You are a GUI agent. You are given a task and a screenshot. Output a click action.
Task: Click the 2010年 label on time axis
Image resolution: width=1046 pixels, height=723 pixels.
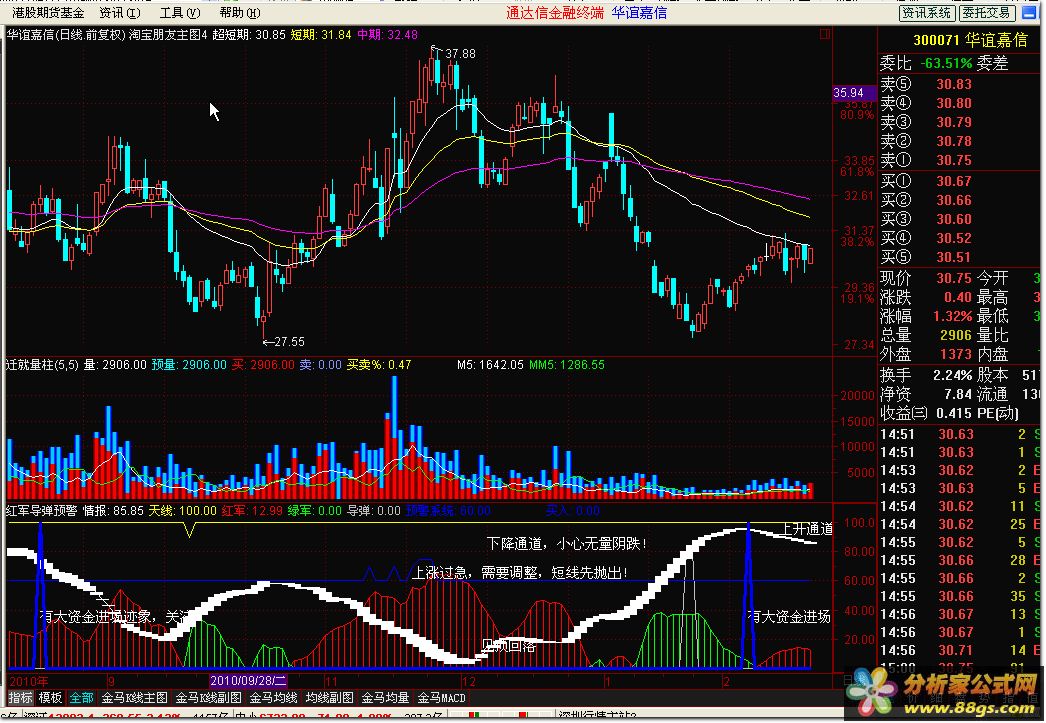click(29, 681)
